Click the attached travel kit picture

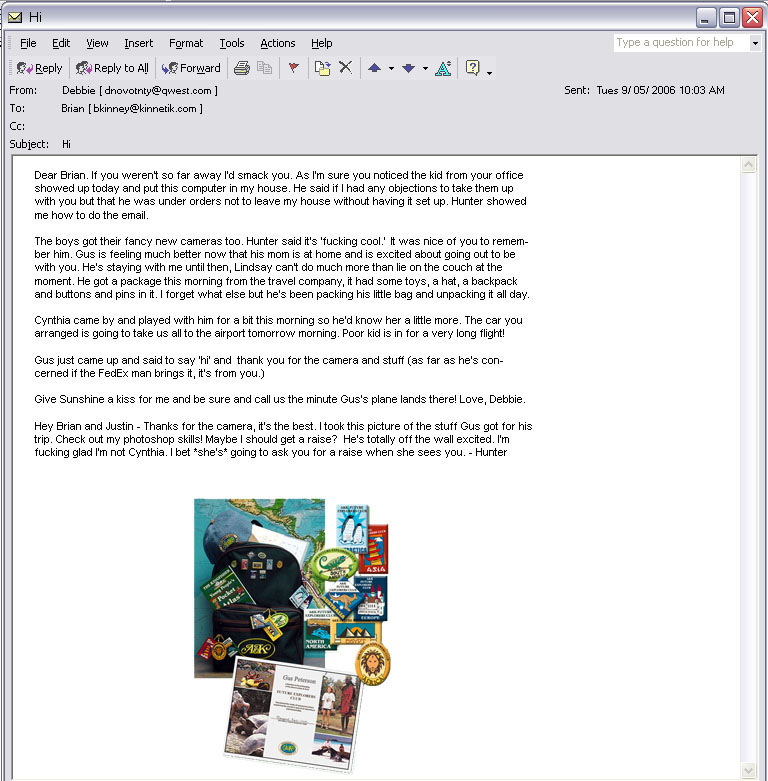click(x=292, y=635)
